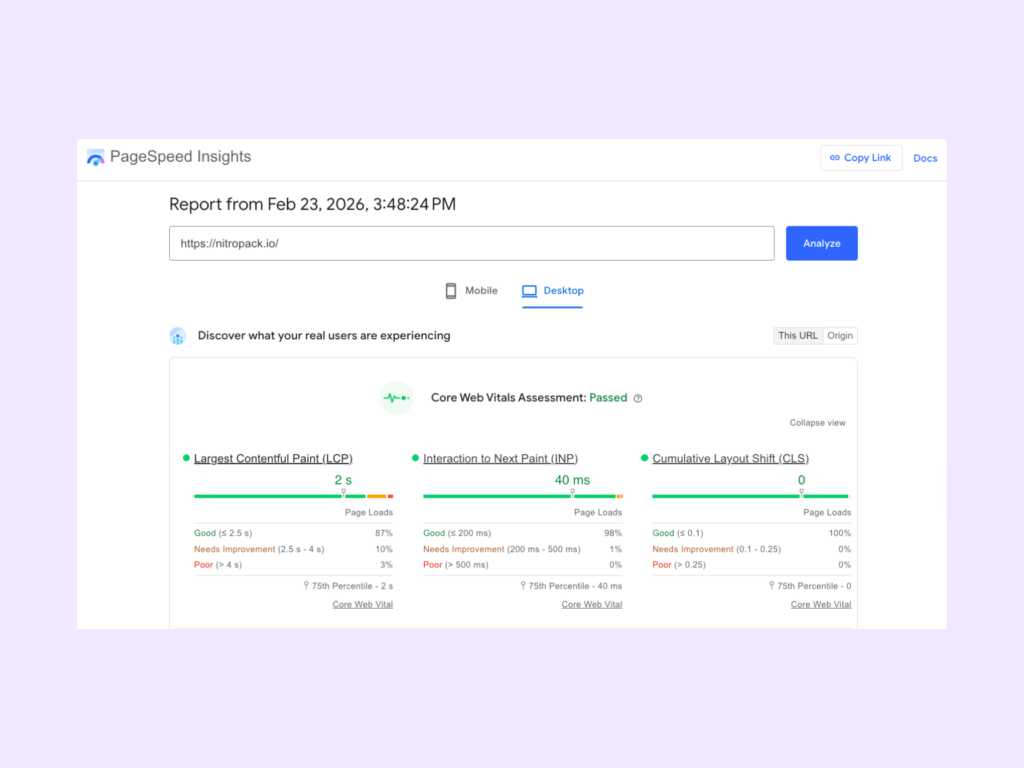Viewport: 1024px width, 768px height.
Task: Open Core Web Vital link under INP
Action: pos(592,605)
